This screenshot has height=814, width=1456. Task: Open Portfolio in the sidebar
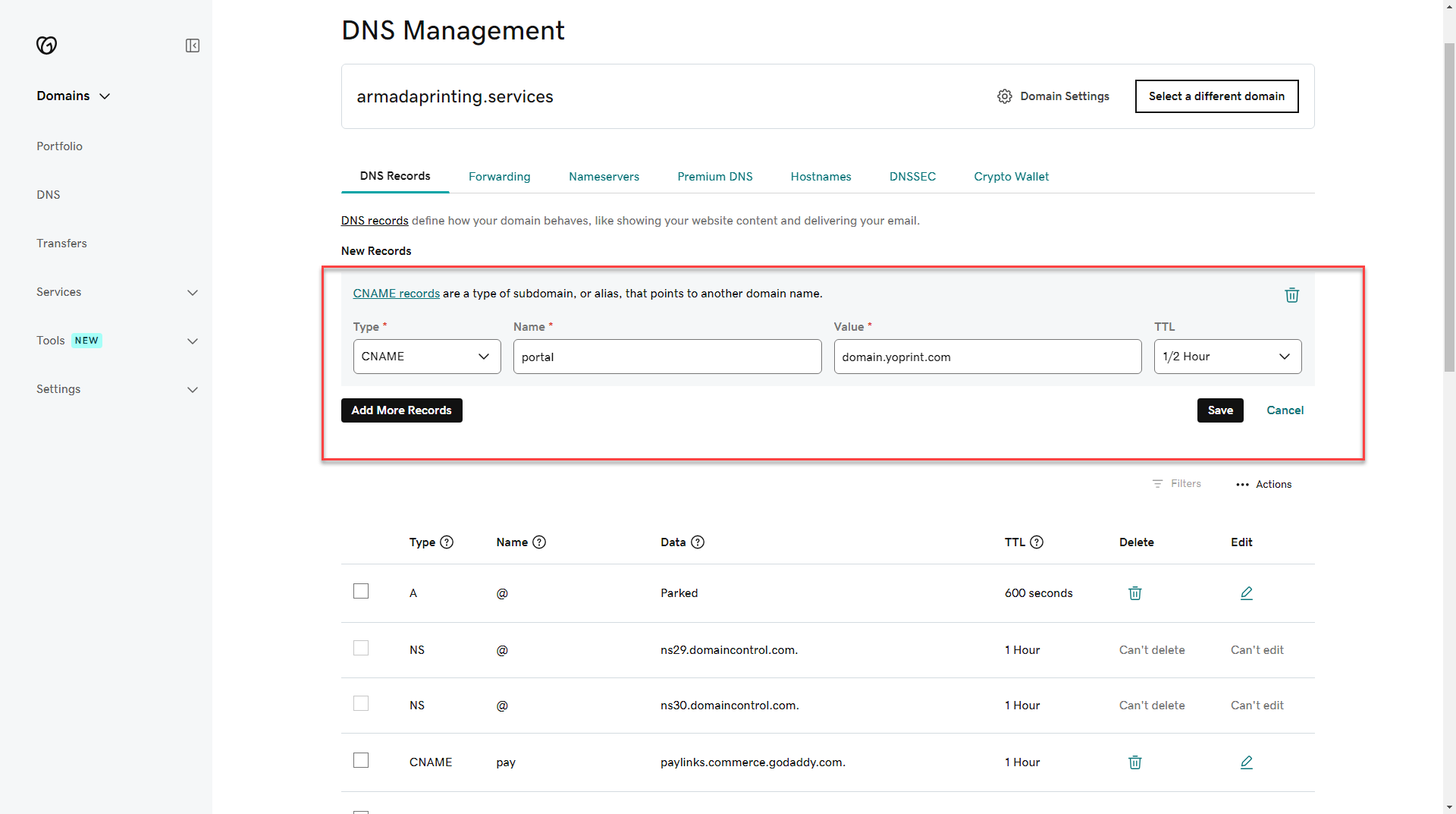pyautogui.click(x=59, y=146)
